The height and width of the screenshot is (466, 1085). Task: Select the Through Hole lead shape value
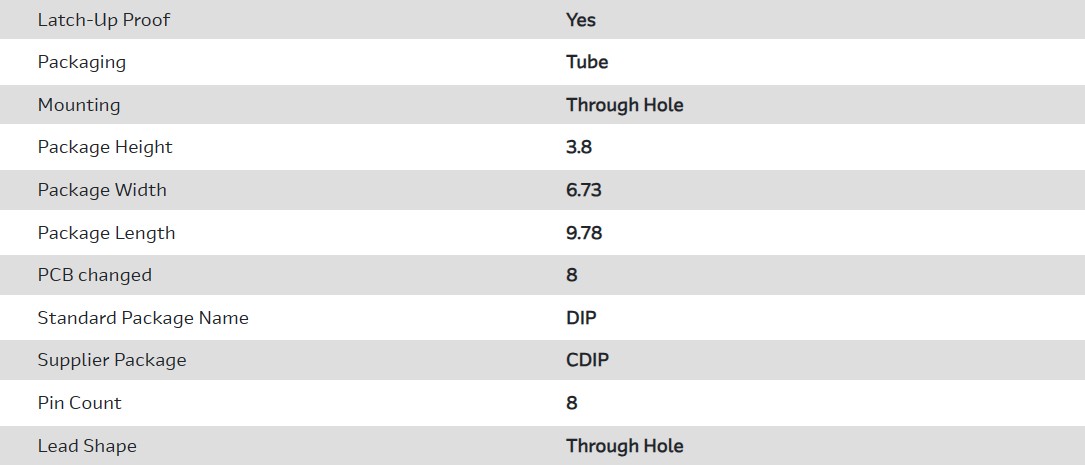click(624, 446)
